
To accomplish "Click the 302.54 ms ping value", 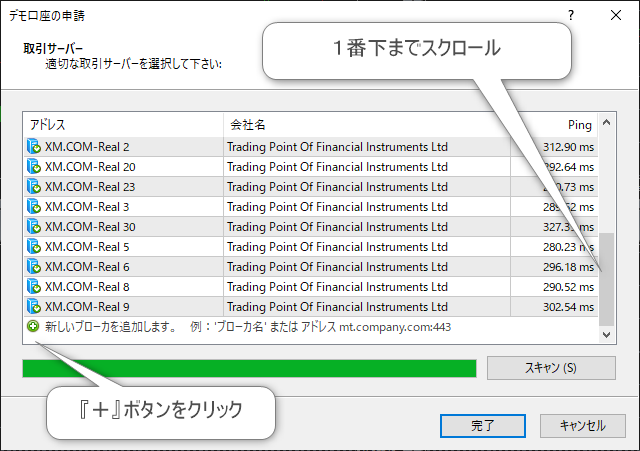I will pyautogui.click(x=568, y=307).
